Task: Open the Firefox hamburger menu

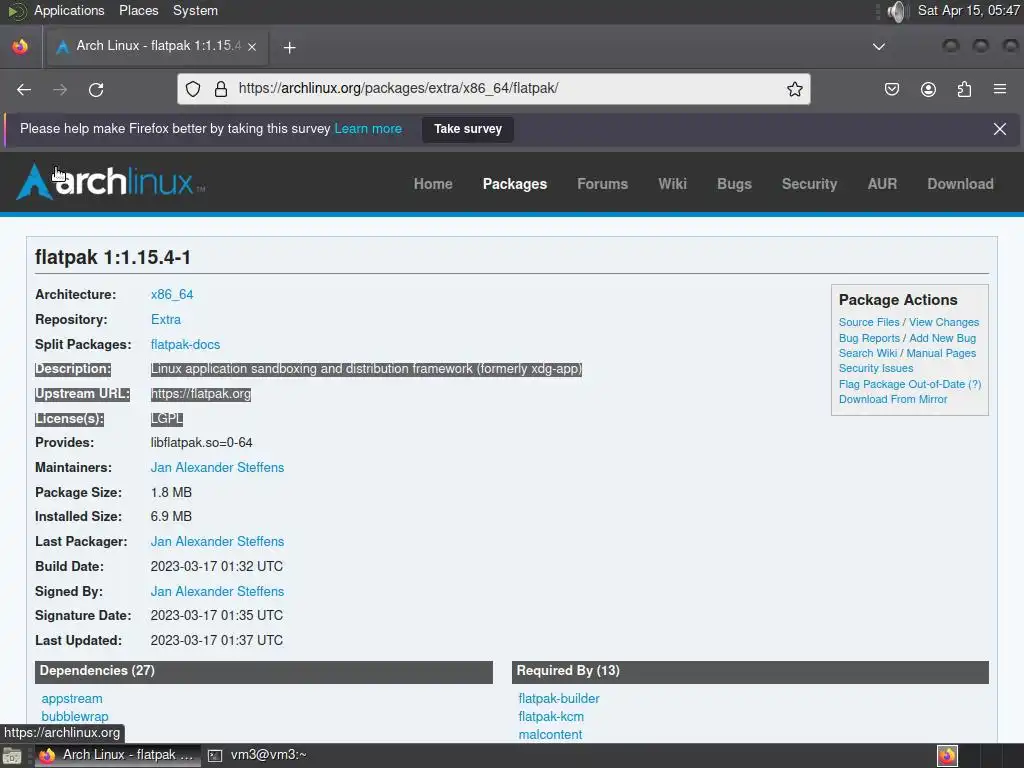Action: [x=1000, y=89]
